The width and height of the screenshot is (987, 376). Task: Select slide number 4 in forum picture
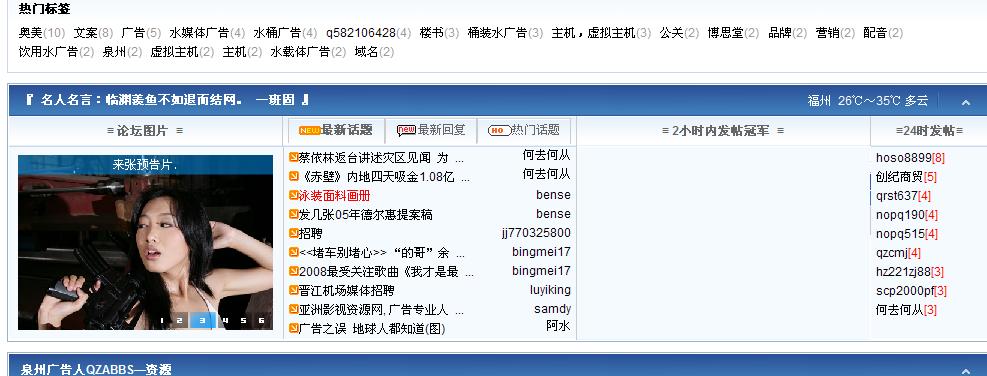tap(225, 321)
